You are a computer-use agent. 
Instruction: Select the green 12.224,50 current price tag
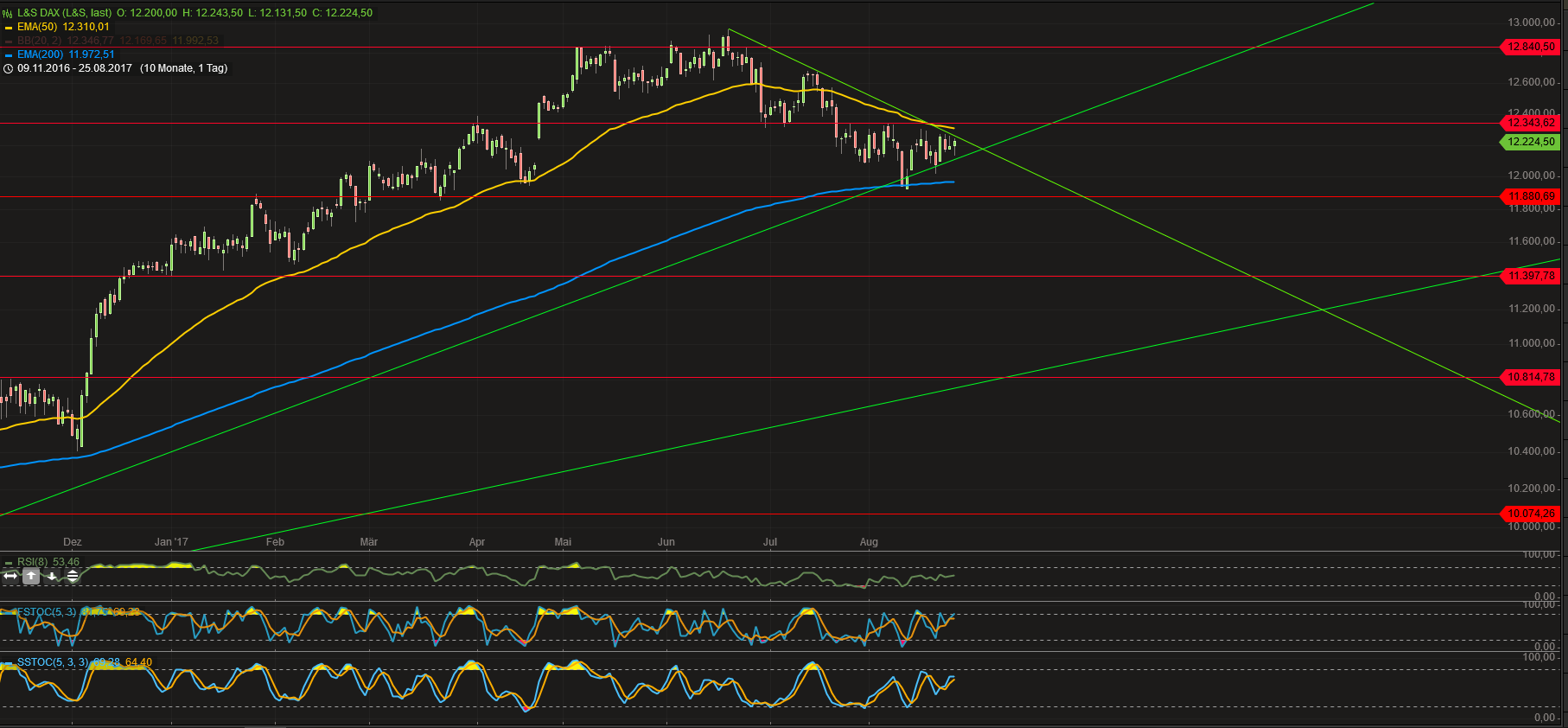coord(1530,142)
